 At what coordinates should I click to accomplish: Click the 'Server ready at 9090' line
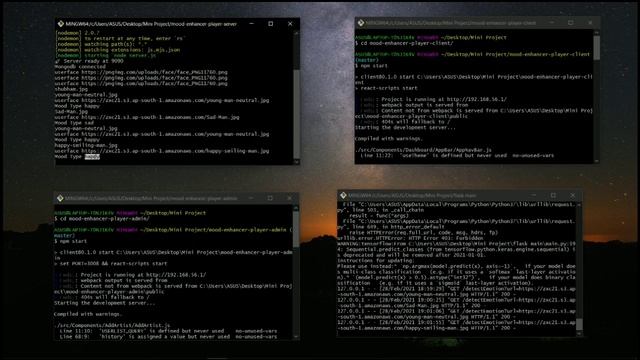[x=89, y=61]
